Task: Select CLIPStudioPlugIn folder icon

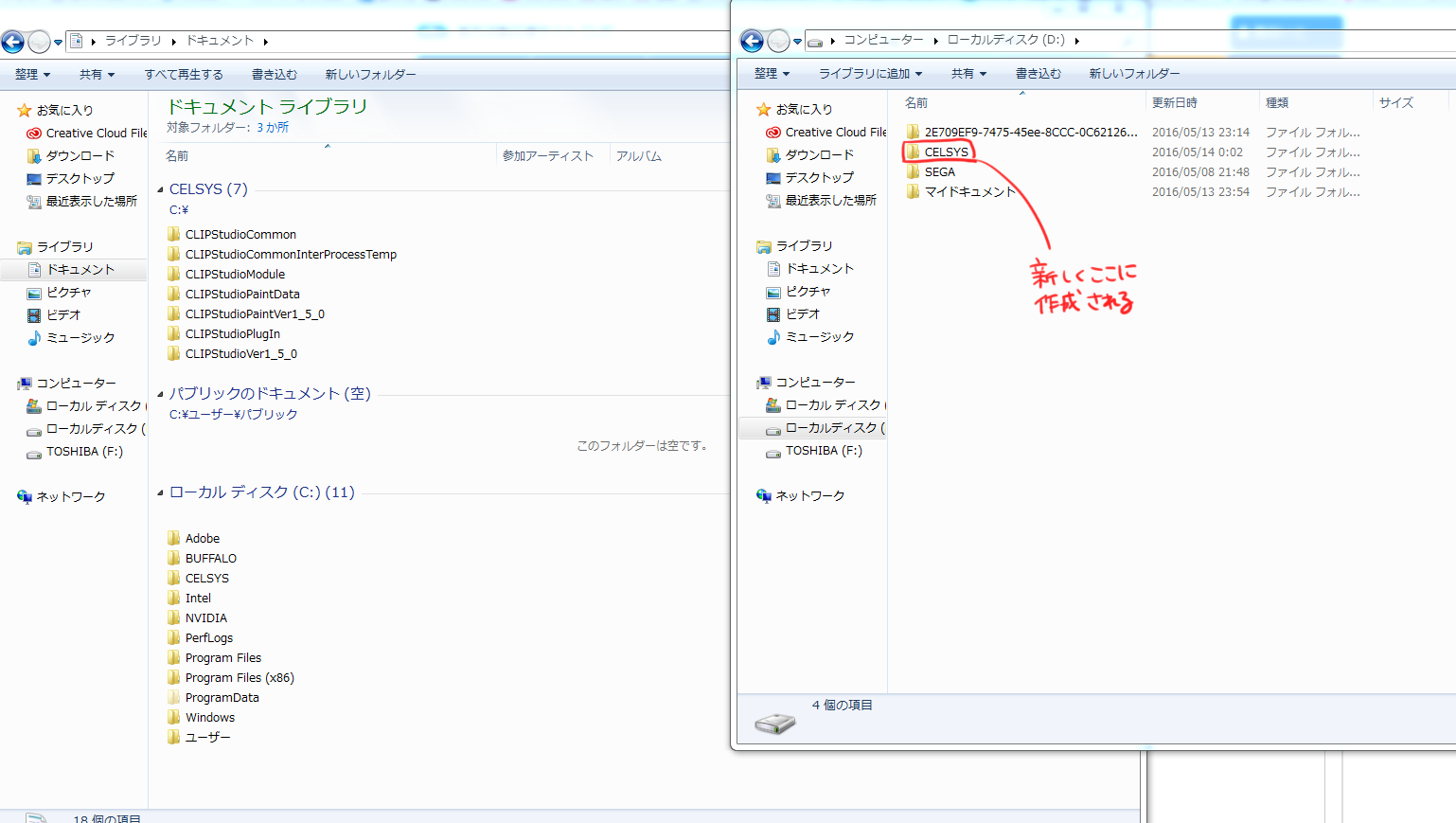Action: pos(174,333)
